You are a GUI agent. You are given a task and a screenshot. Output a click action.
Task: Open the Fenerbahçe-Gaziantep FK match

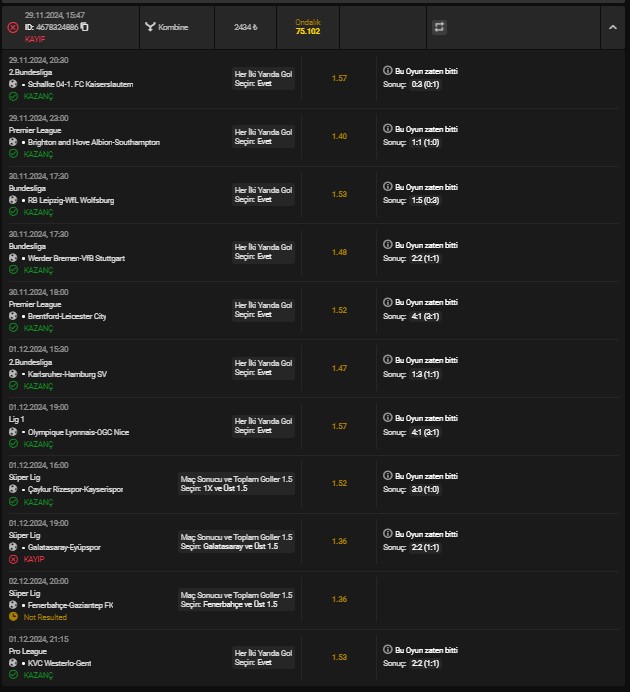pyautogui.click(x=70, y=605)
